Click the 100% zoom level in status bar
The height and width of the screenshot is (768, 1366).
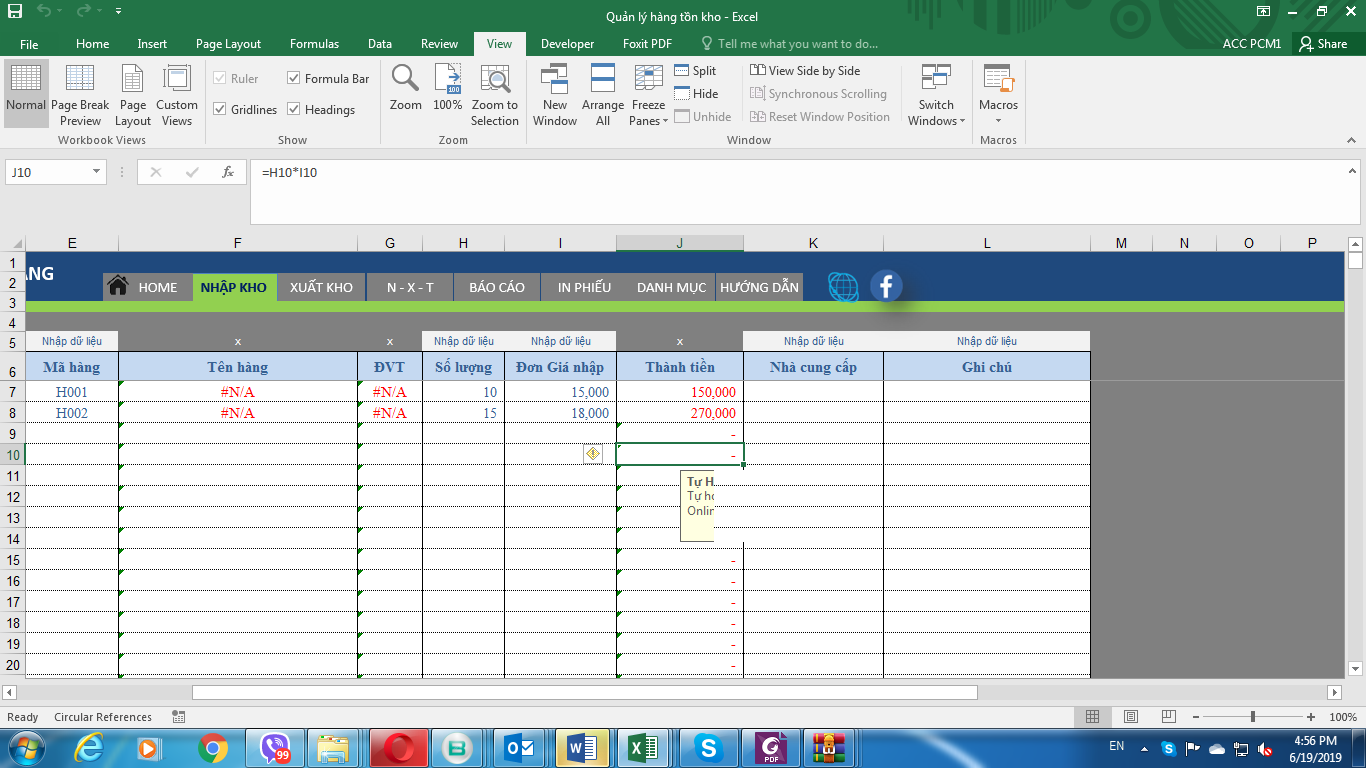[1343, 717]
